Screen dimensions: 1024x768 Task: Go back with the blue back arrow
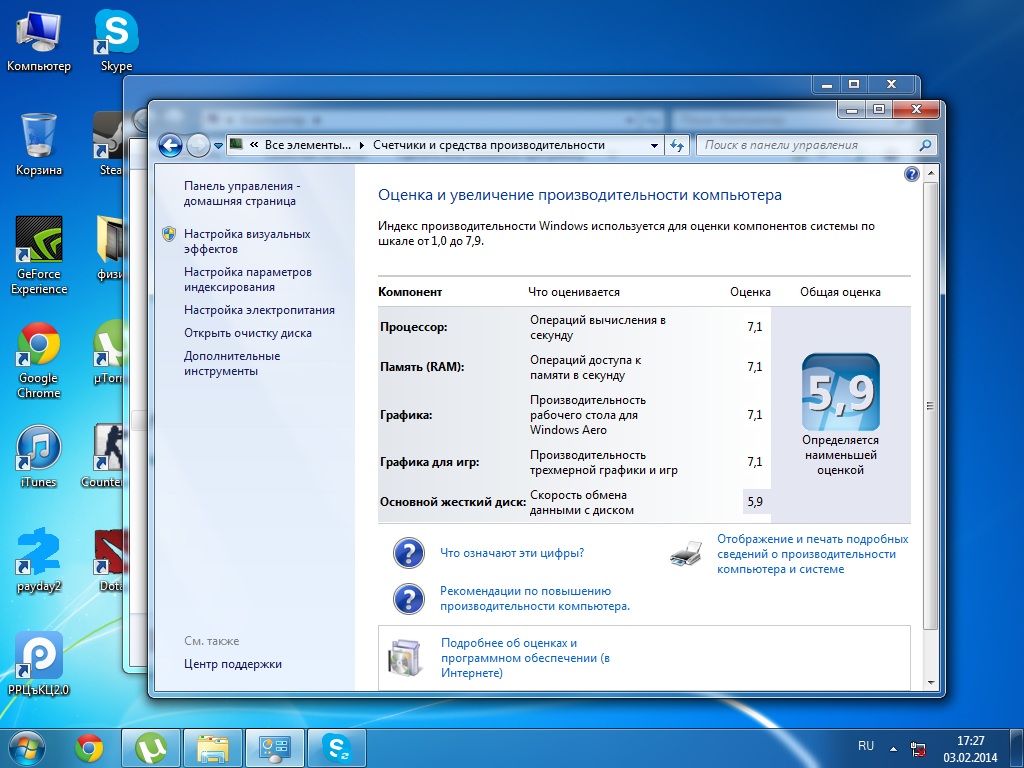pos(170,145)
